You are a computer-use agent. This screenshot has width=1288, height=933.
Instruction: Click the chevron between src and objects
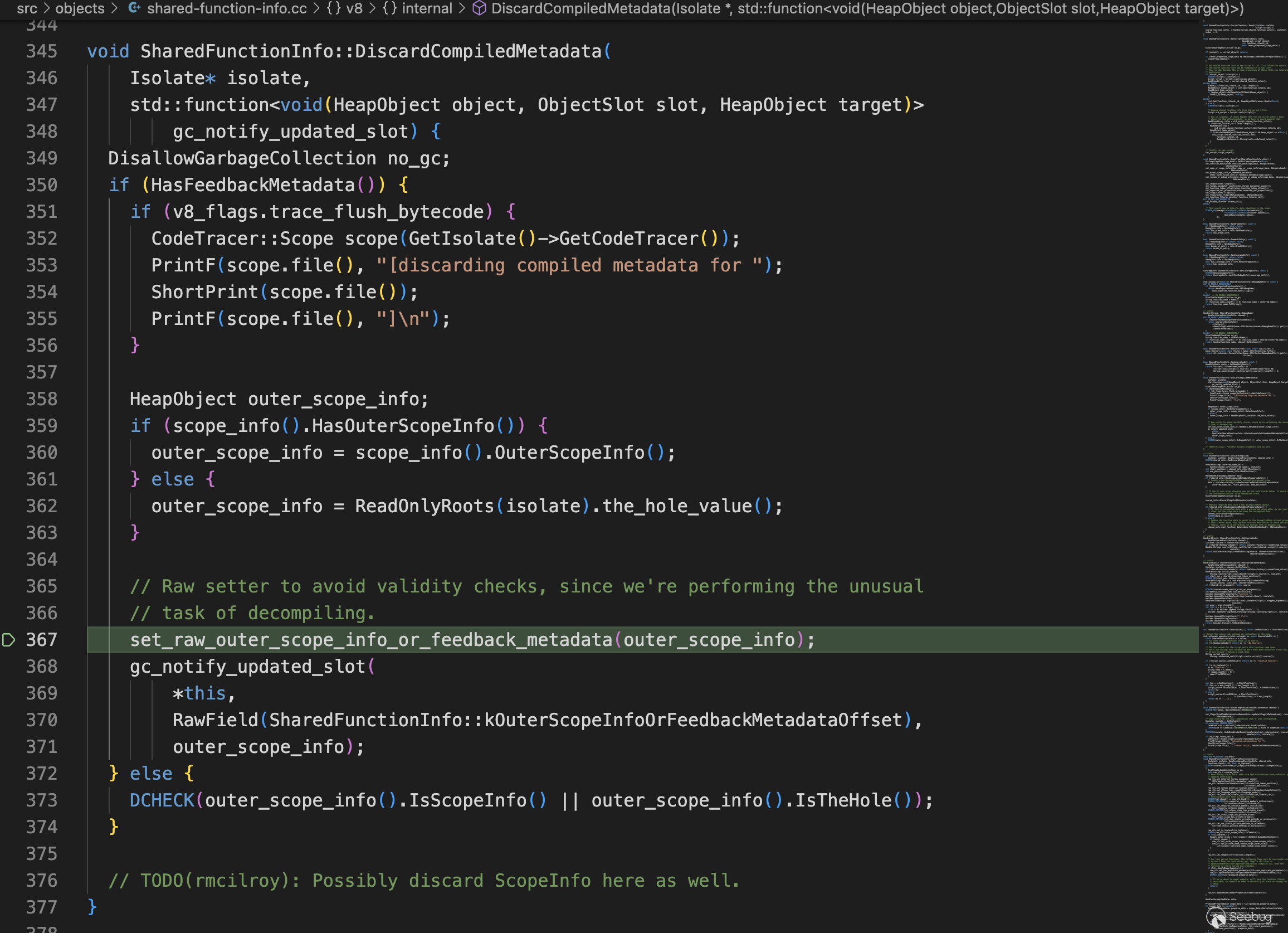[47, 8]
